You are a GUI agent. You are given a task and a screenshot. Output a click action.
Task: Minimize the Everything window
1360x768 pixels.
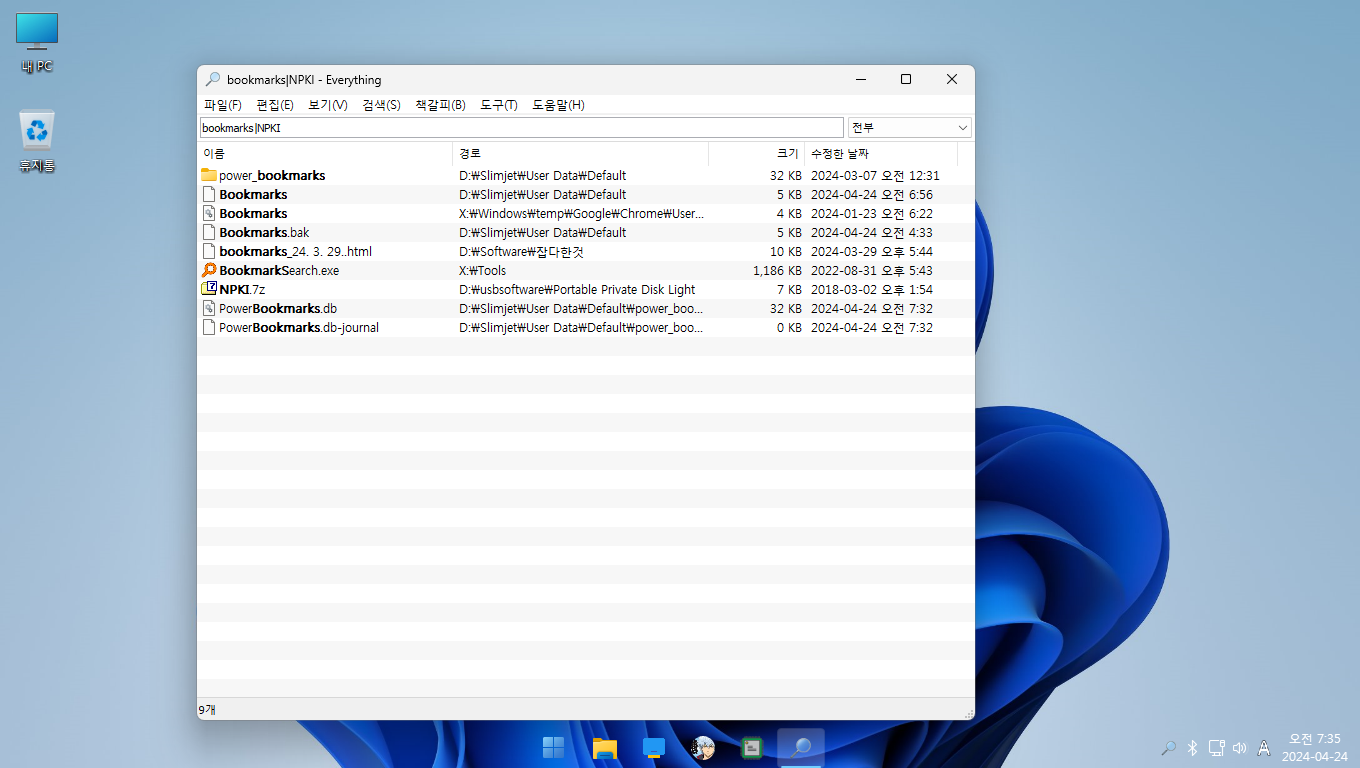860,80
